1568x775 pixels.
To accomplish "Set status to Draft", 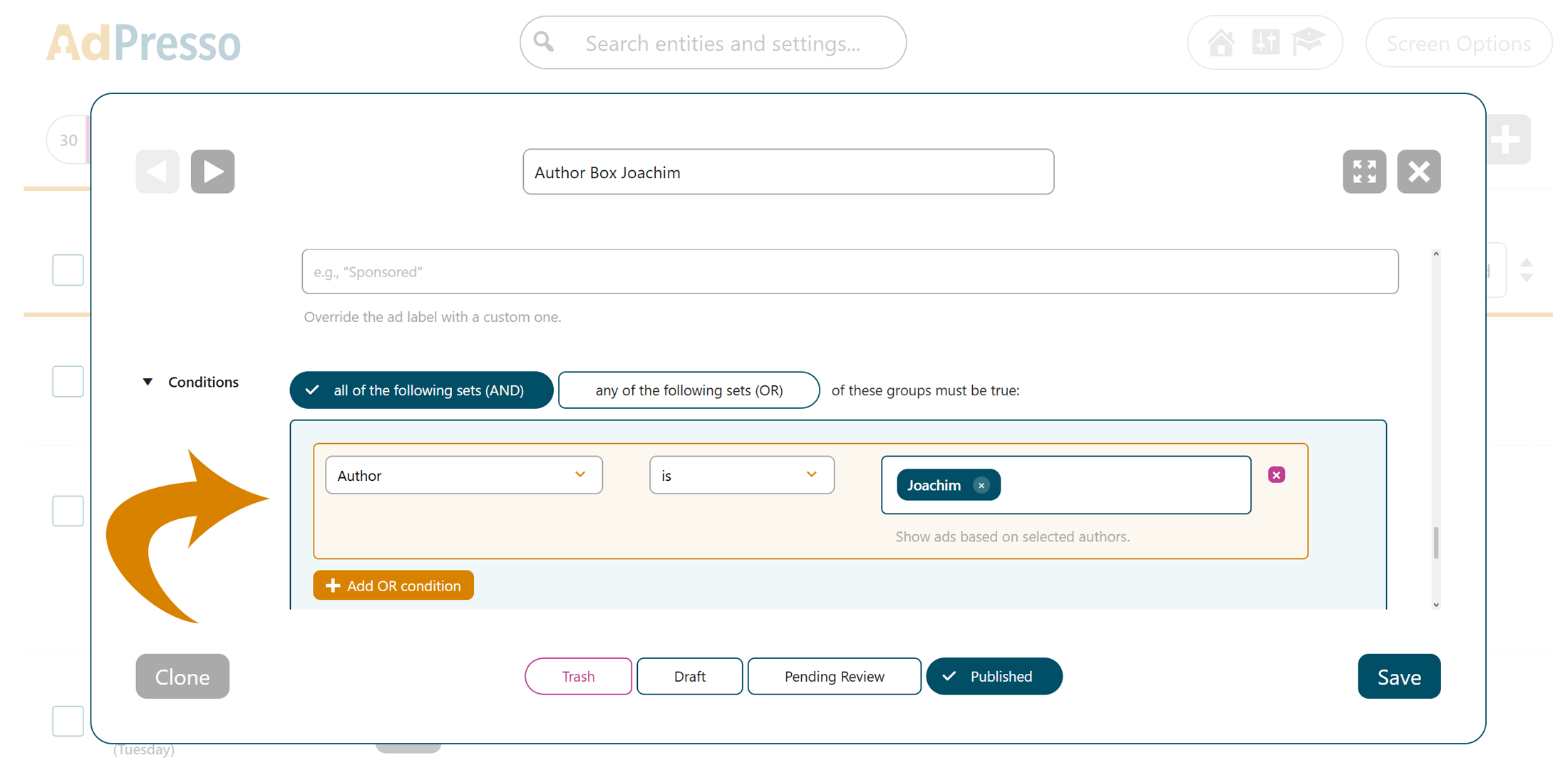I will coord(689,676).
